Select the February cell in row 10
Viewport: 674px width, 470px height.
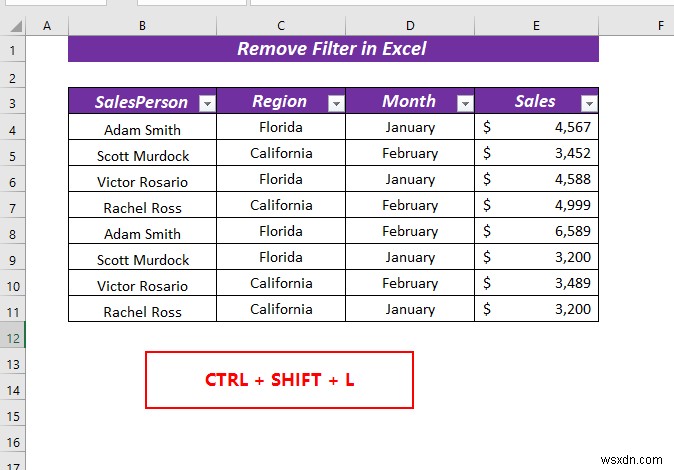(x=410, y=283)
